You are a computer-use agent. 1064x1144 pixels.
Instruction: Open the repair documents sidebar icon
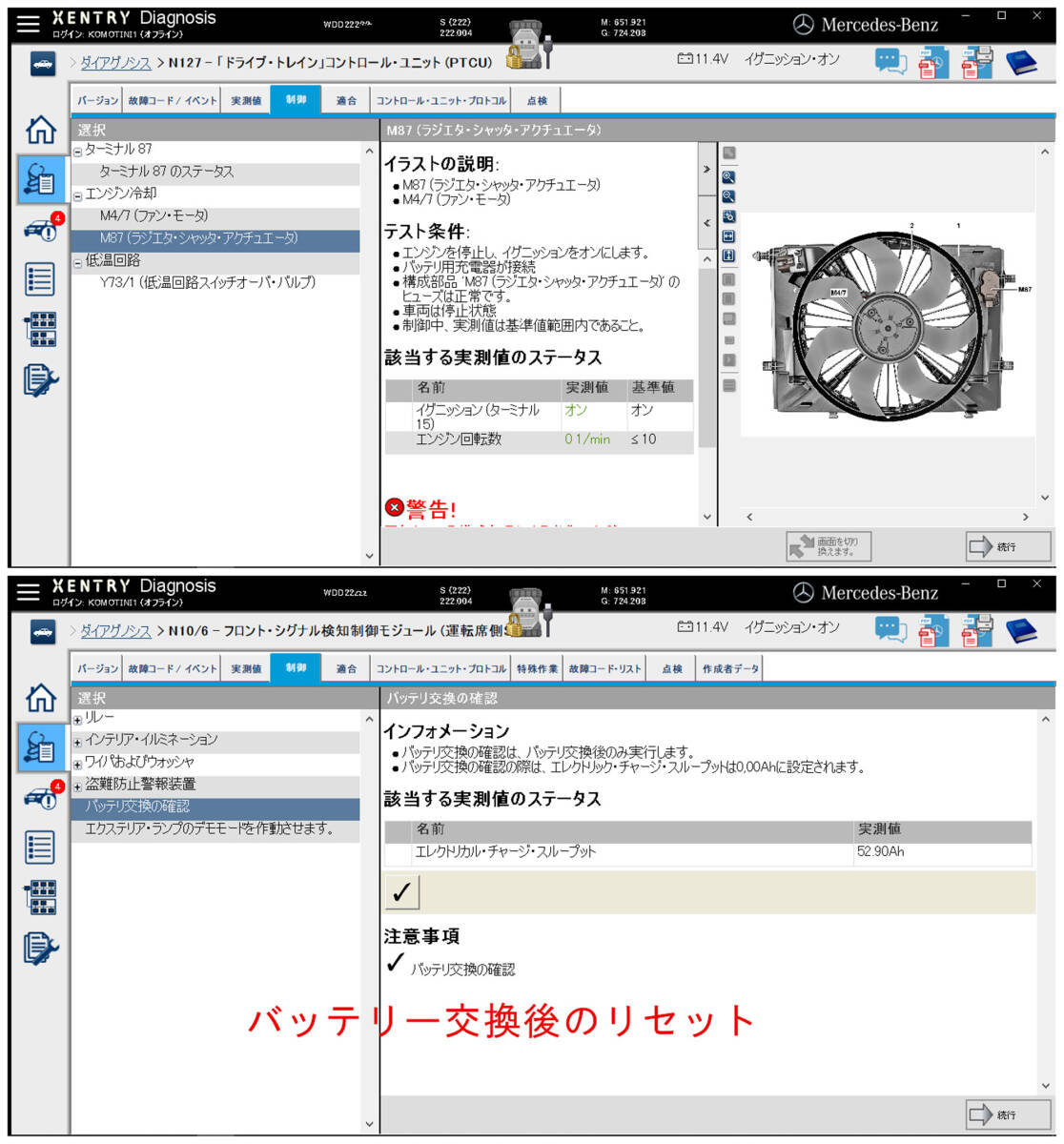click(38, 375)
